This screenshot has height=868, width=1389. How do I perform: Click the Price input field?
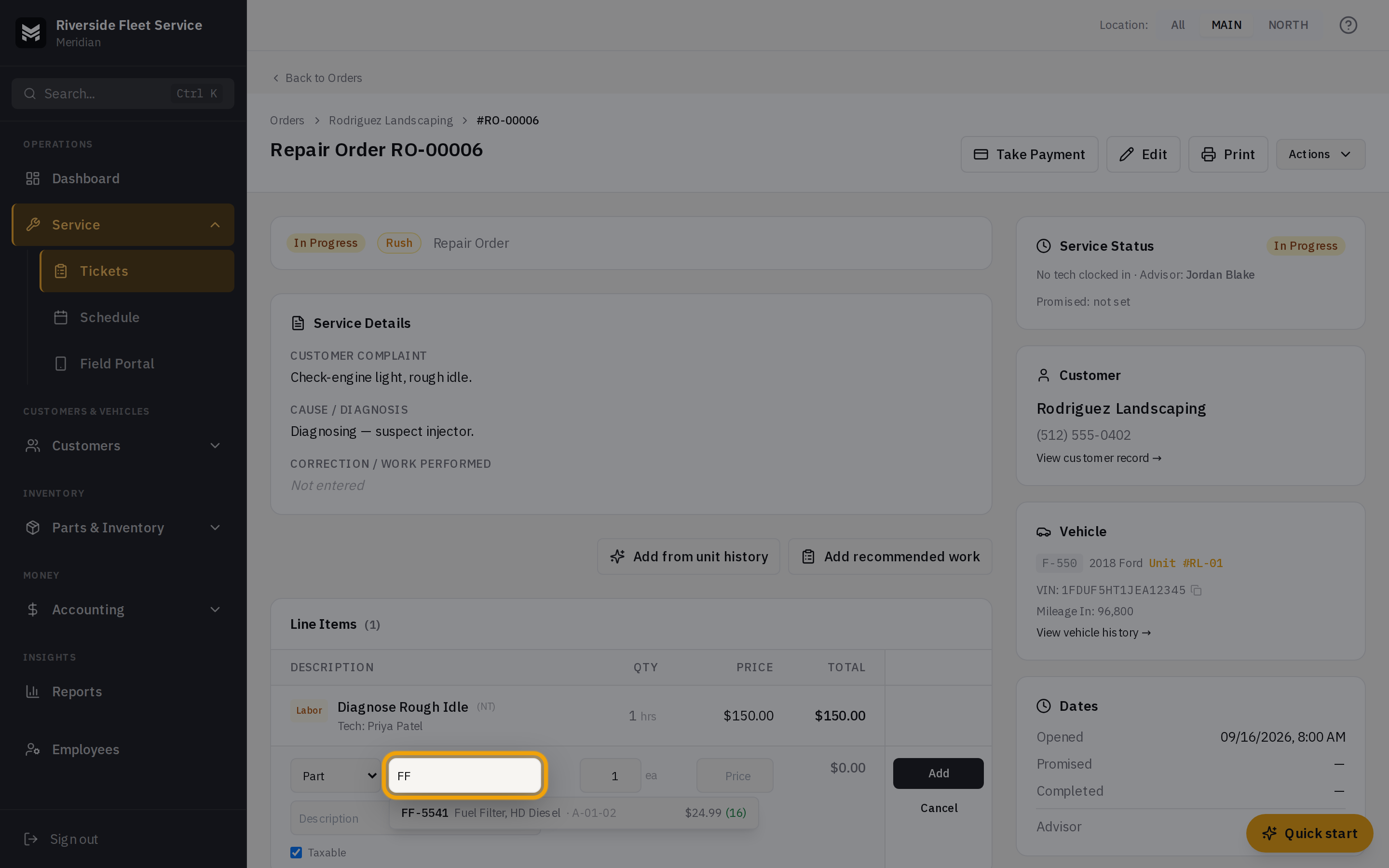tap(735, 775)
